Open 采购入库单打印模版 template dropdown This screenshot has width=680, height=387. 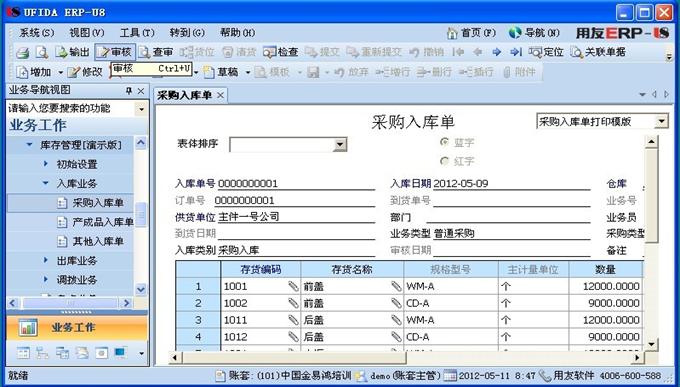(x=661, y=121)
